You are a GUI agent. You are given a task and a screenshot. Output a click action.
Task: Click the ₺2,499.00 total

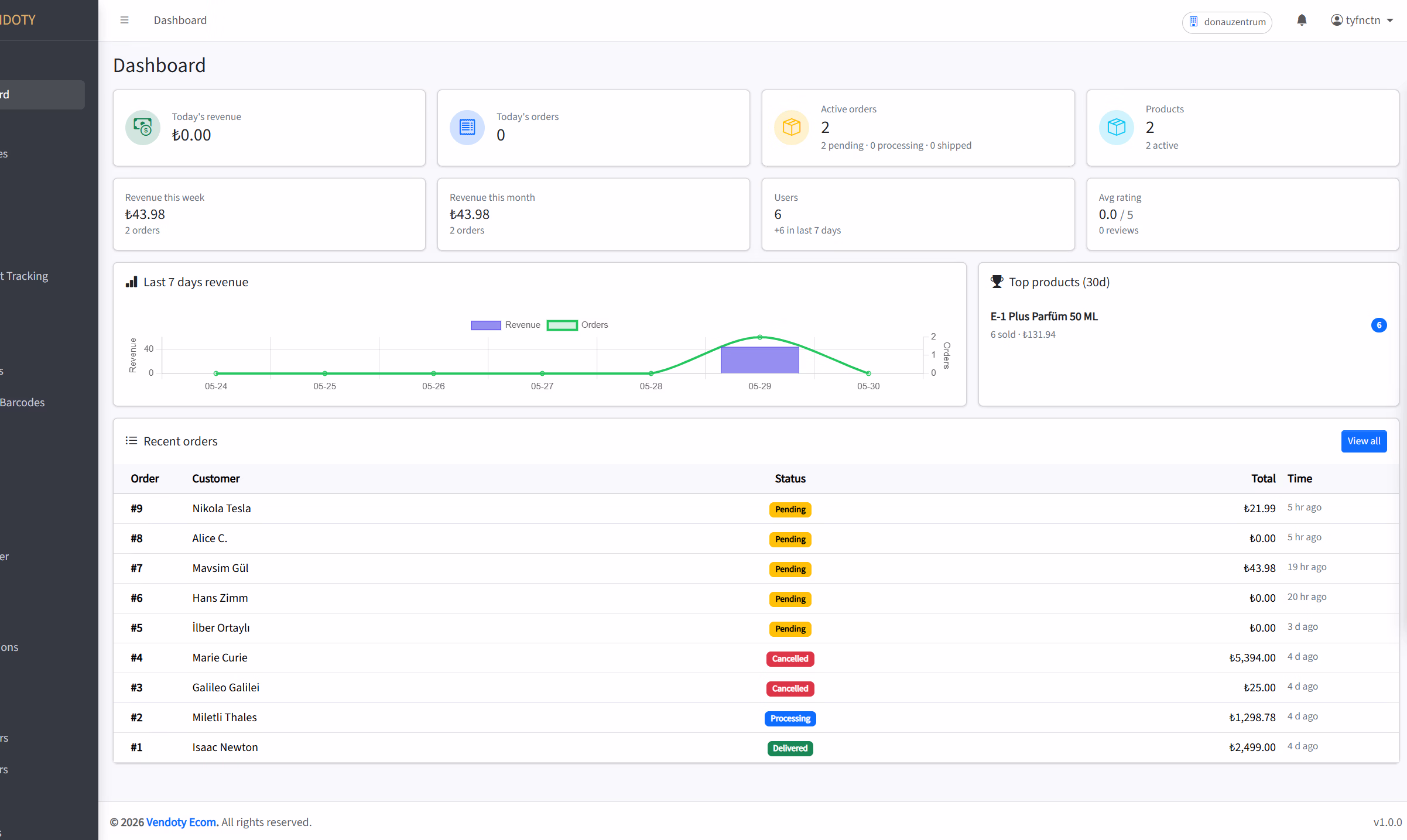(1252, 747)
